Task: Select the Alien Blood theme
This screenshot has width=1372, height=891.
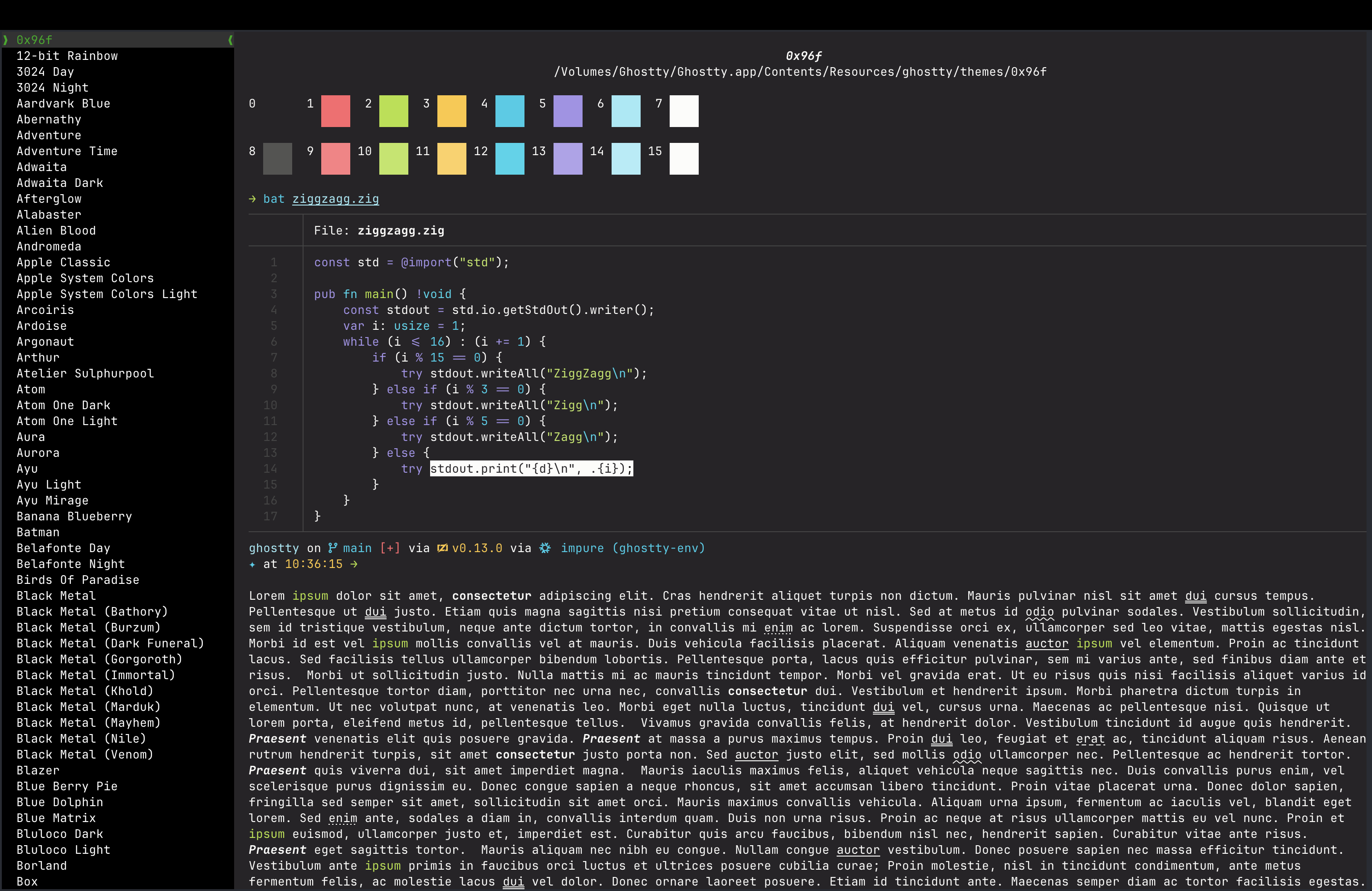Action: point(56,230)
